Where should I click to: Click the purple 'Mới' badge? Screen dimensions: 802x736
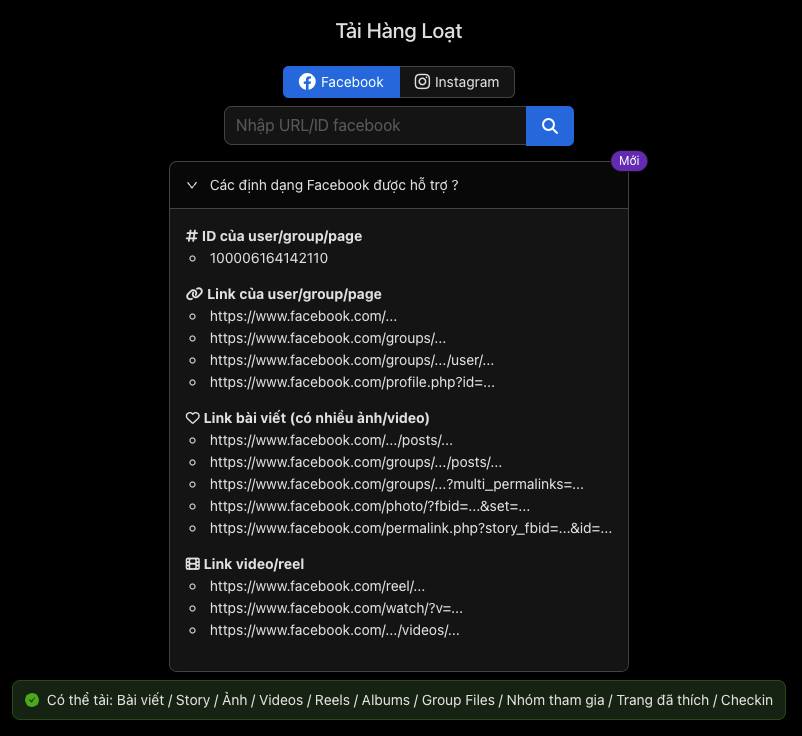(x=629, y=161)
